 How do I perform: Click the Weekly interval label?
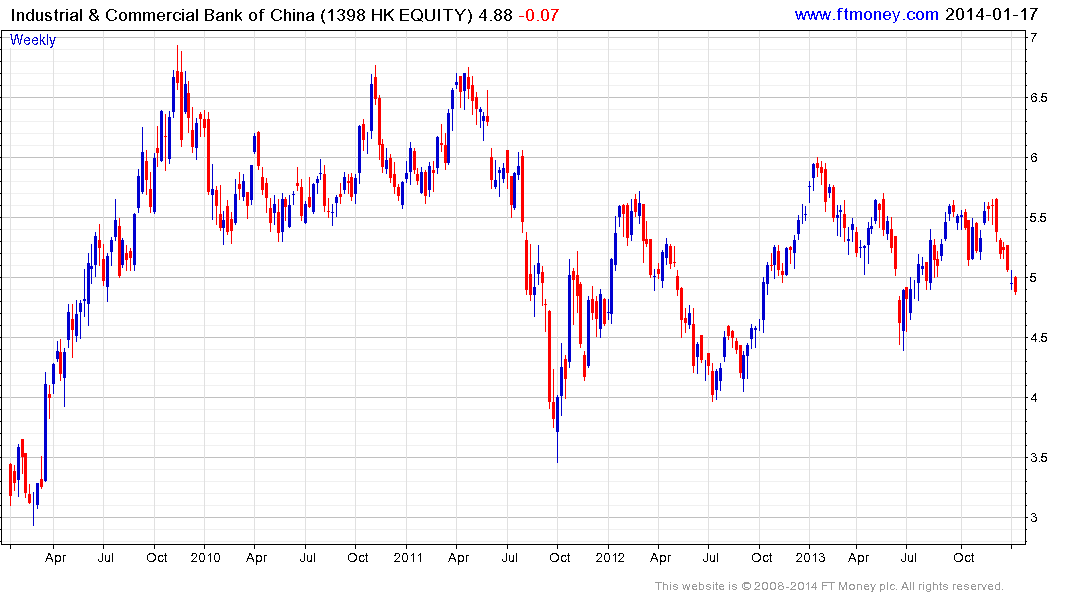pos(32,40)
